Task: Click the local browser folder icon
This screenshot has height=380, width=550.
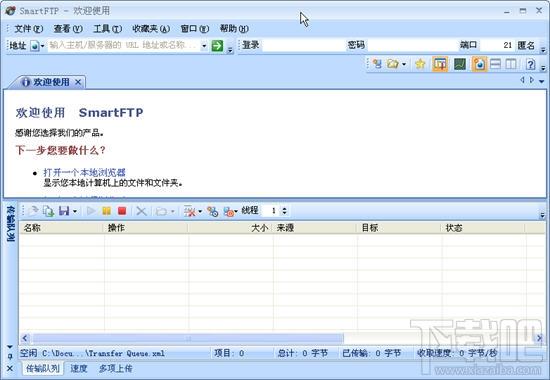Action: (x=392, y=64)
